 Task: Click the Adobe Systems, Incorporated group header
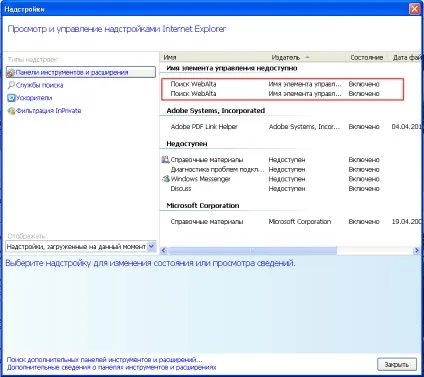point(216,111)
